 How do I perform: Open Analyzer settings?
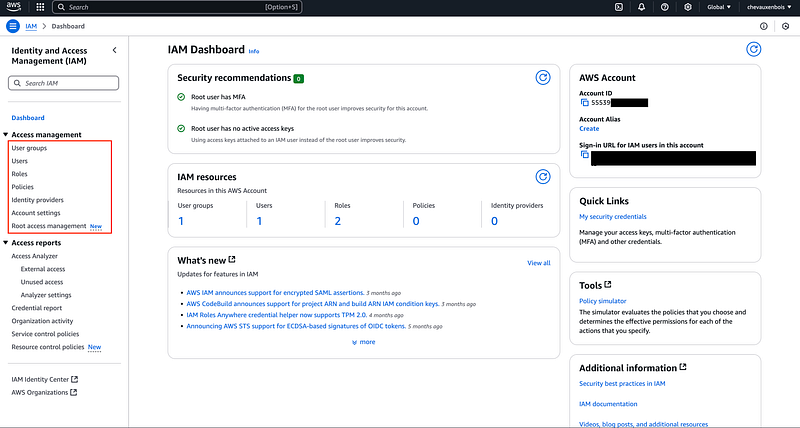46,295
